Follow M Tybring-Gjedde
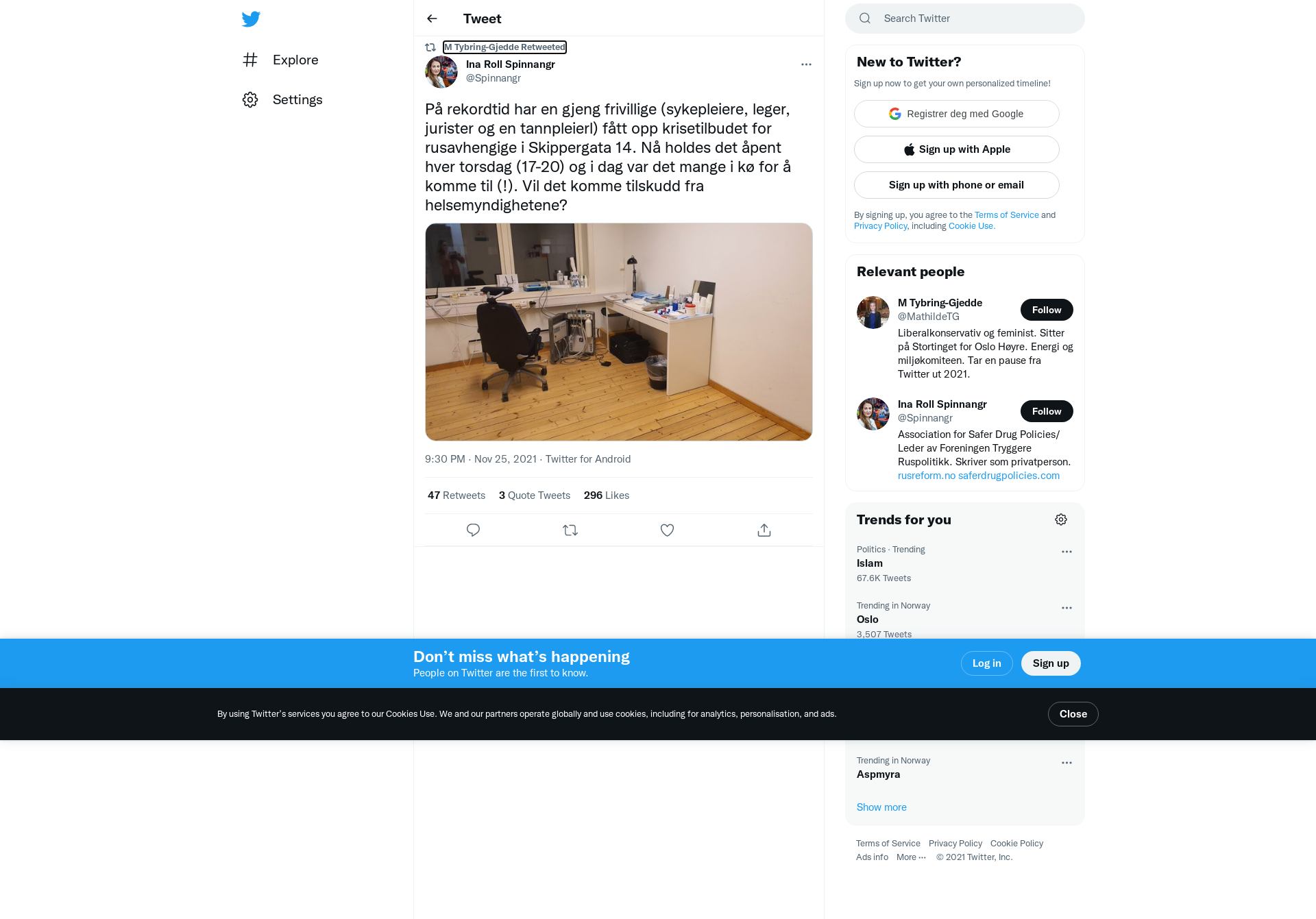The width and height of the screenshot is (1316, 919). point(1047,310)
